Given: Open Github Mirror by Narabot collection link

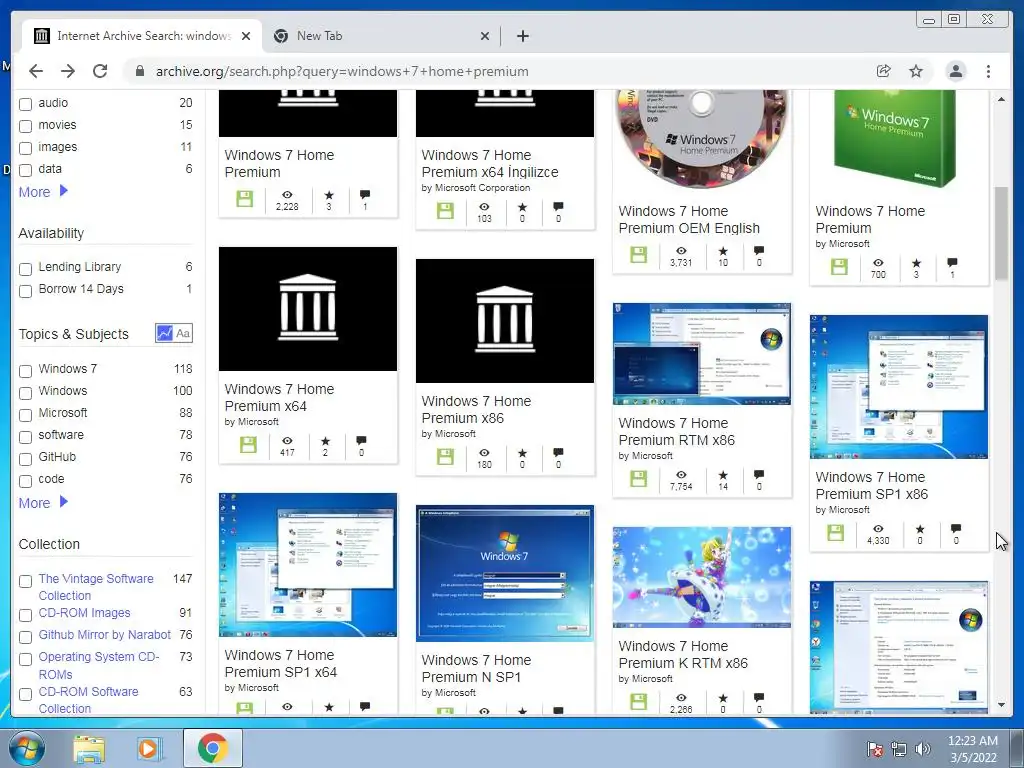Looking at the screenshot, I should [x=104, y=634].
